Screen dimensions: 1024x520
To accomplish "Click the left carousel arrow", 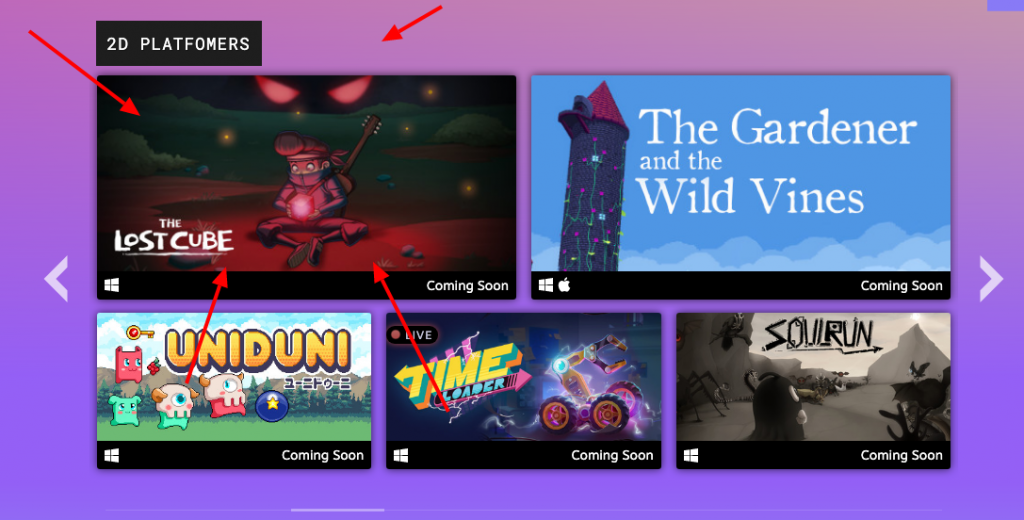I will tap(57, 279).
